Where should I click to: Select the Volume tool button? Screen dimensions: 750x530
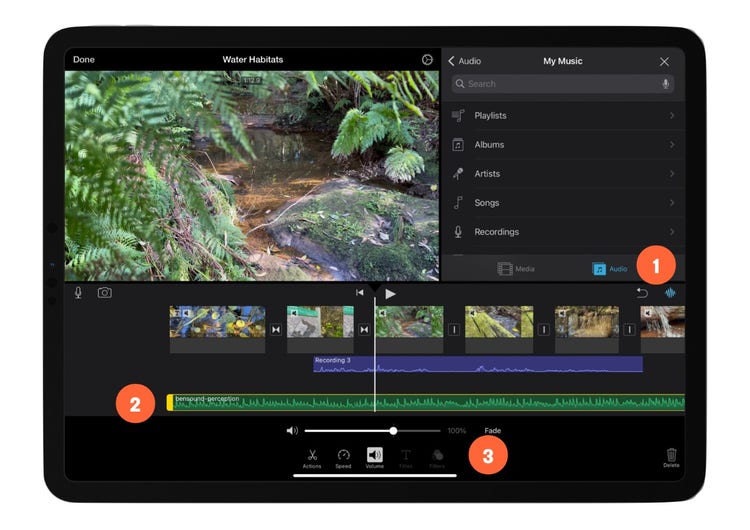click(375, 457)
